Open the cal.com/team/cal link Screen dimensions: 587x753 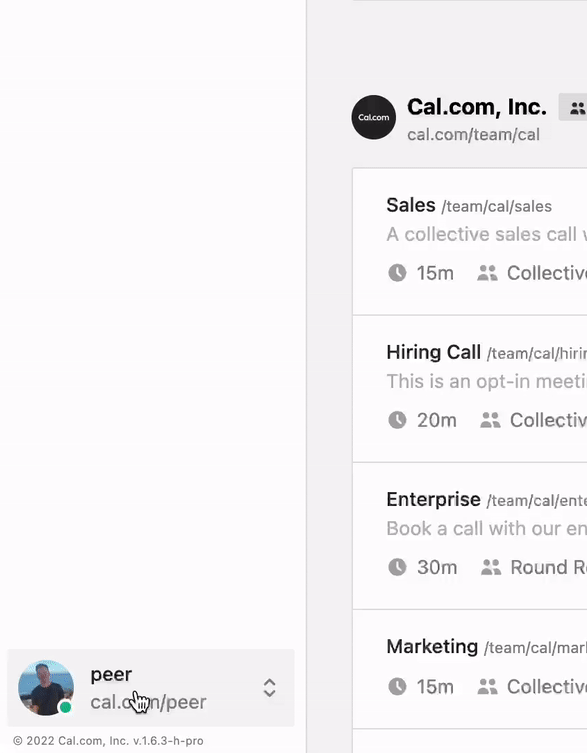(473, 134)
